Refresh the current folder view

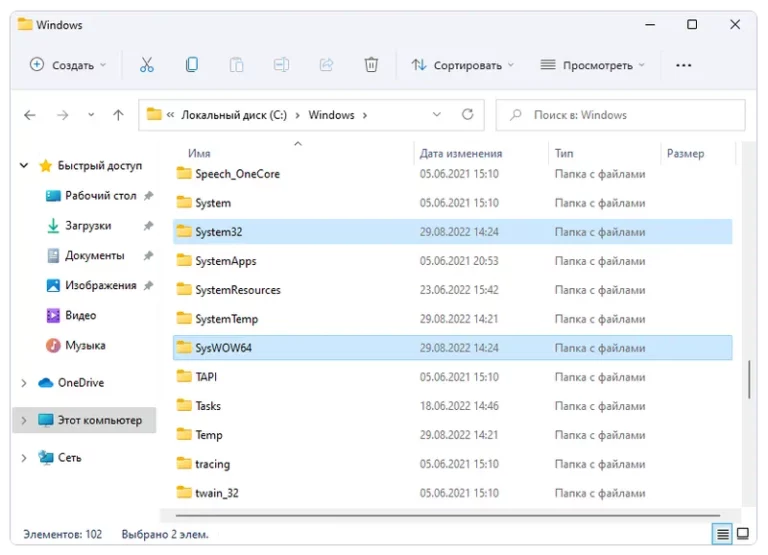click(x=468, y=115)
